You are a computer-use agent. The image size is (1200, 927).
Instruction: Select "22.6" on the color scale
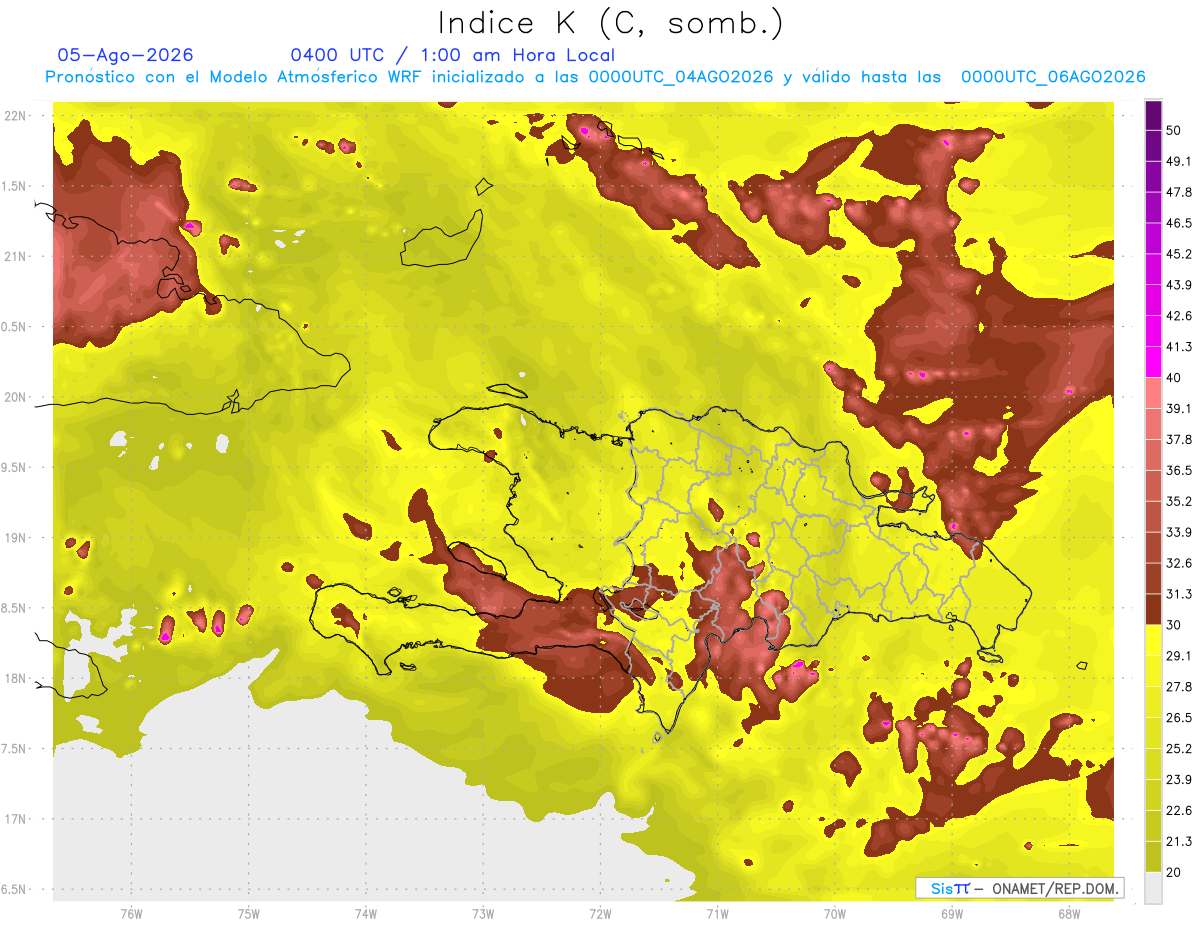click(1178, 811)
